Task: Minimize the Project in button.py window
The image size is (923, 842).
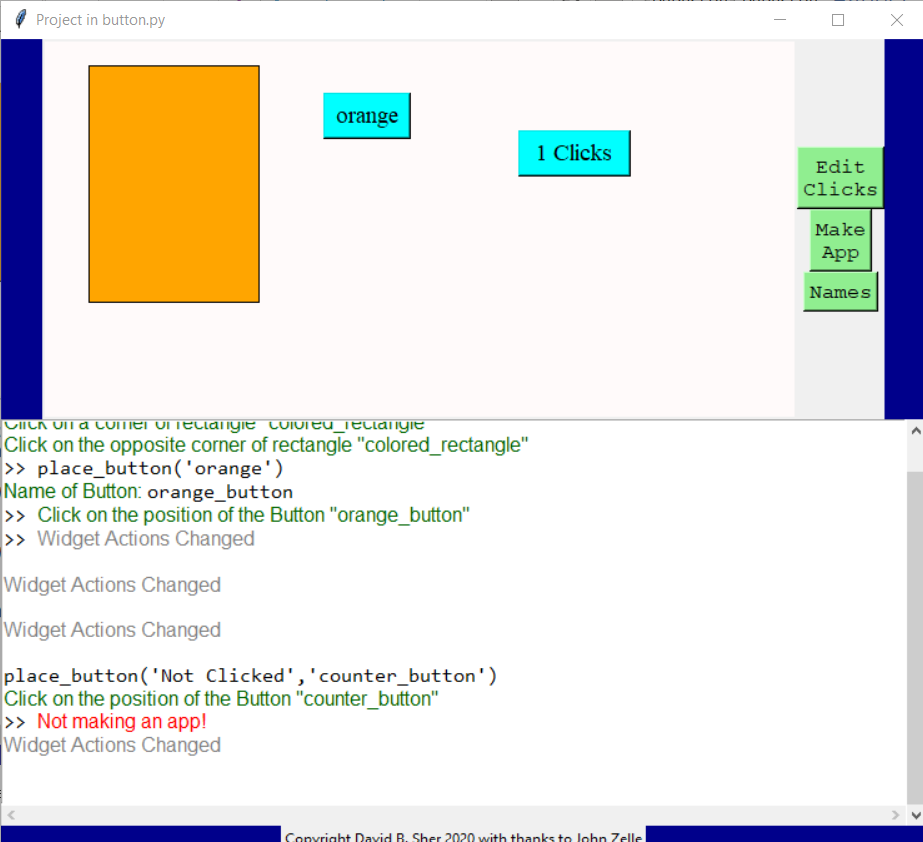Action: tap(780, 19)
